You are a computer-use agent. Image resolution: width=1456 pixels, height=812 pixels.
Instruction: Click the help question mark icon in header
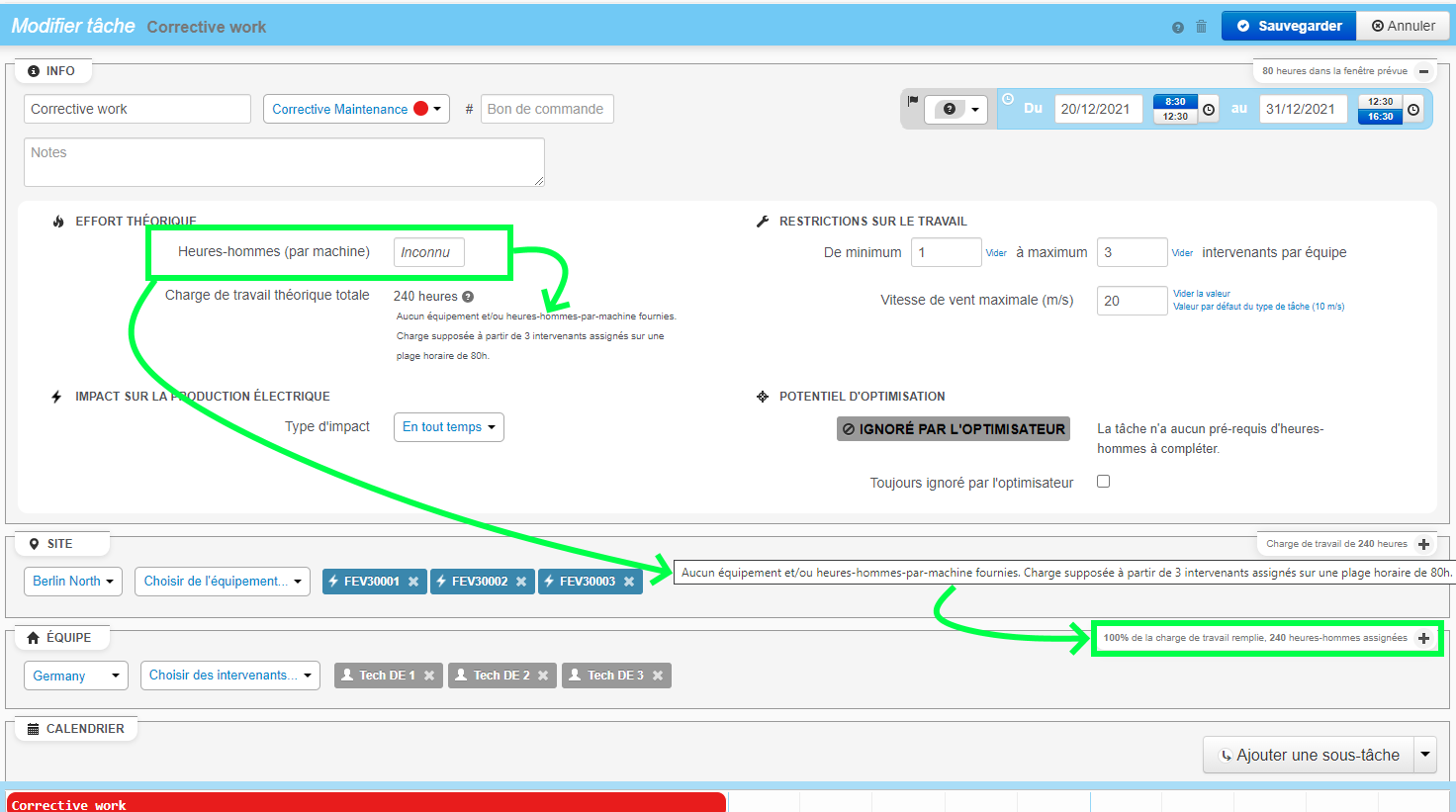[x=1177, y=27]
